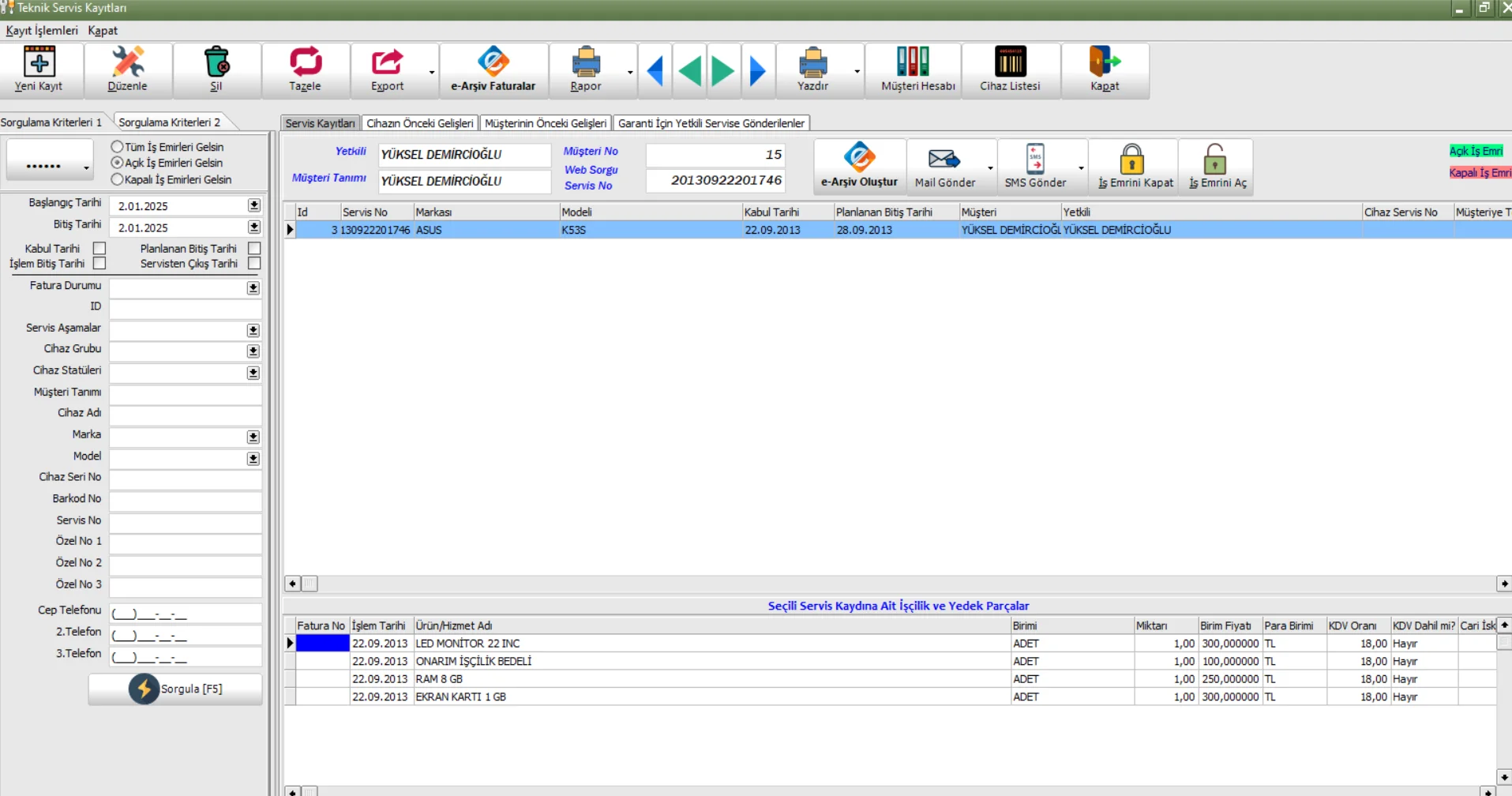Viewport: 1512px width, 796px height.
Task: Select Açık İş Emirleri Gelsin radio
Action: point(117,163)
